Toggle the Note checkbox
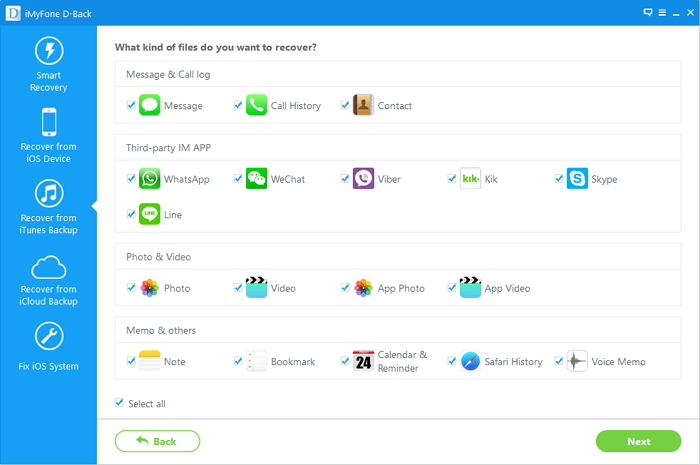Image resolution: width=700 pixels, height=465 pixels. point(131,361)
